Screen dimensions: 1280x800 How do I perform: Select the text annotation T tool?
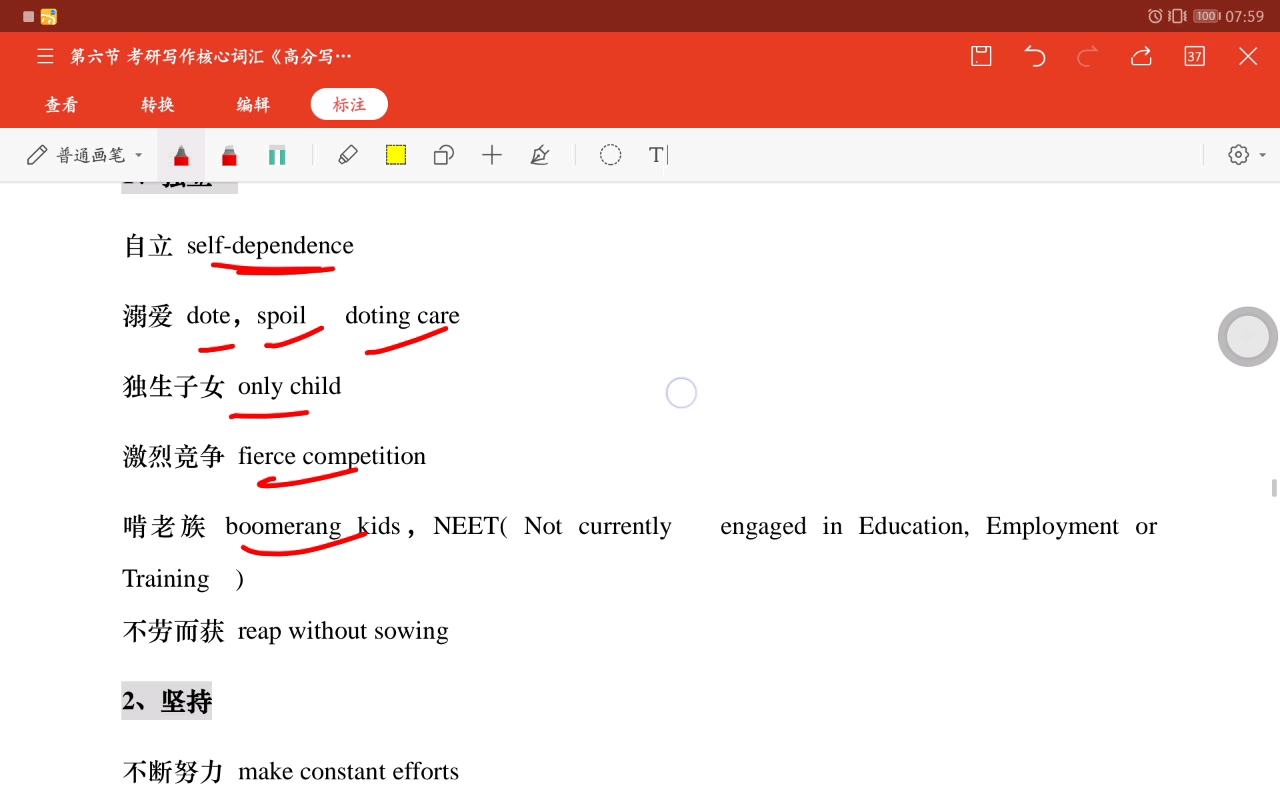tap(657, 155)
